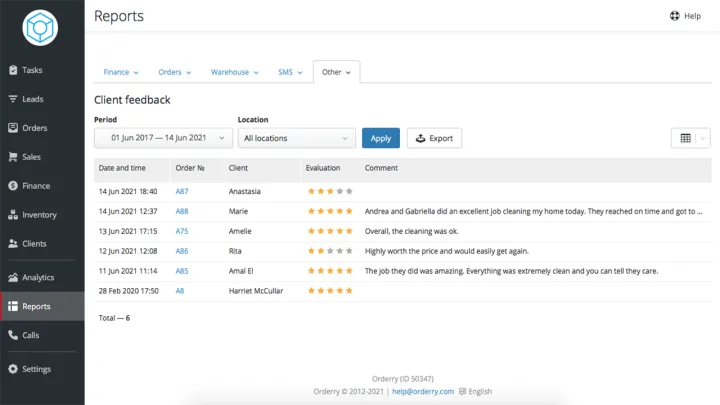Click the Export upload icon
The width and height of the screenshot is (720, 405).
point(420,138)
